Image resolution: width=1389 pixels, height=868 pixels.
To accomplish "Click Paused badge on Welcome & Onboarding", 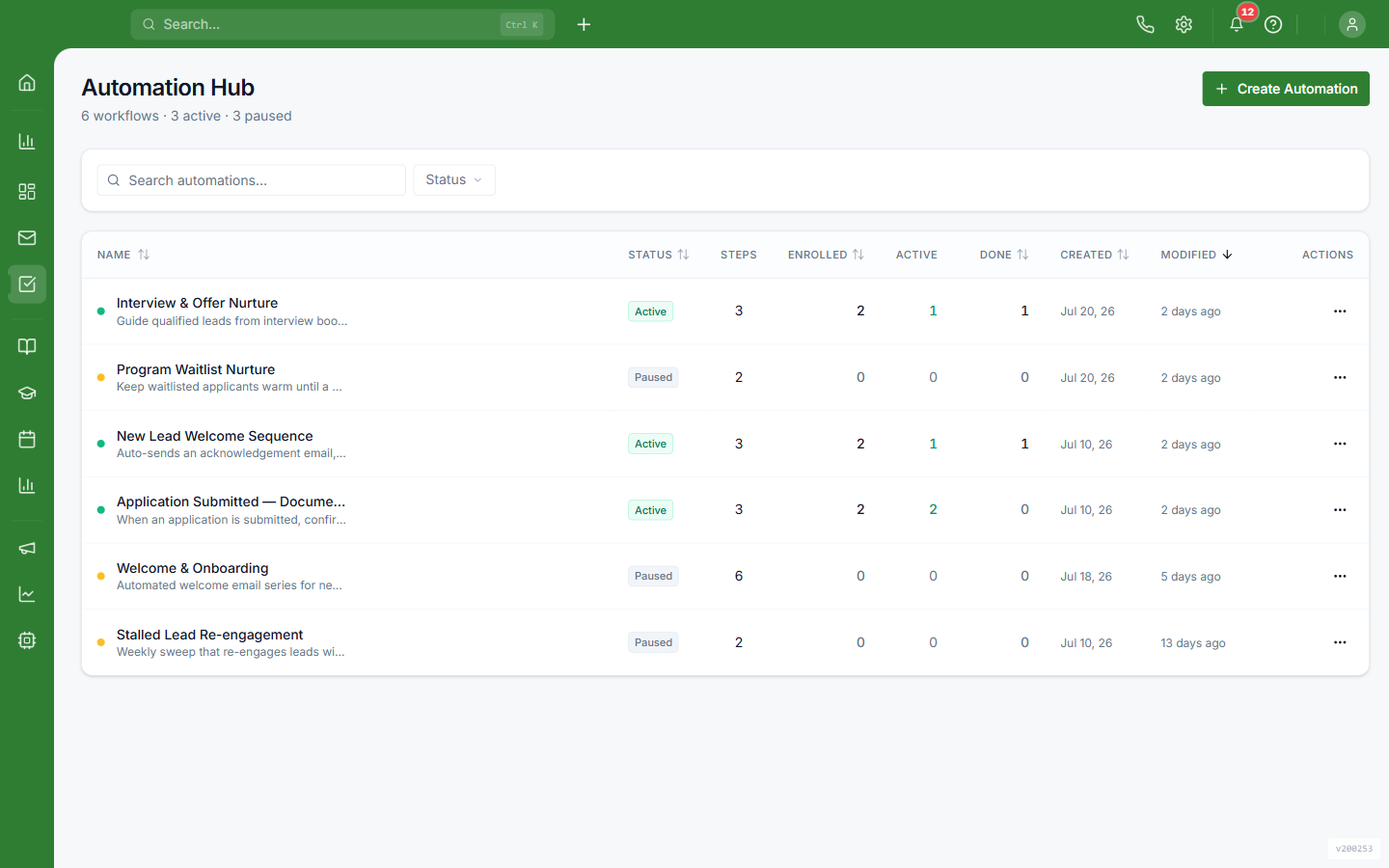I will click(x=653, y=577).
